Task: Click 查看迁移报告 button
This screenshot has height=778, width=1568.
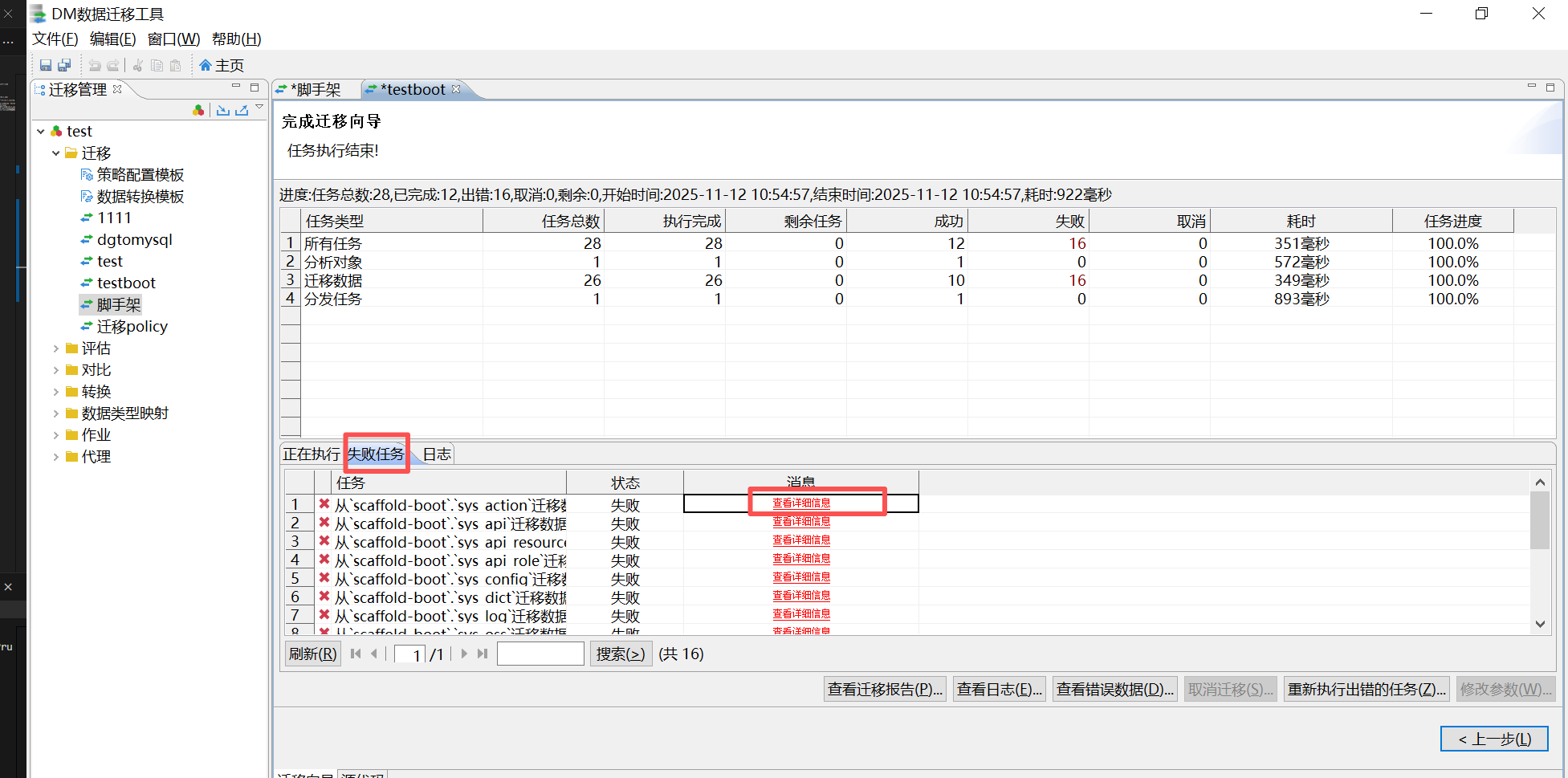Action: click(x=885, y=690)
